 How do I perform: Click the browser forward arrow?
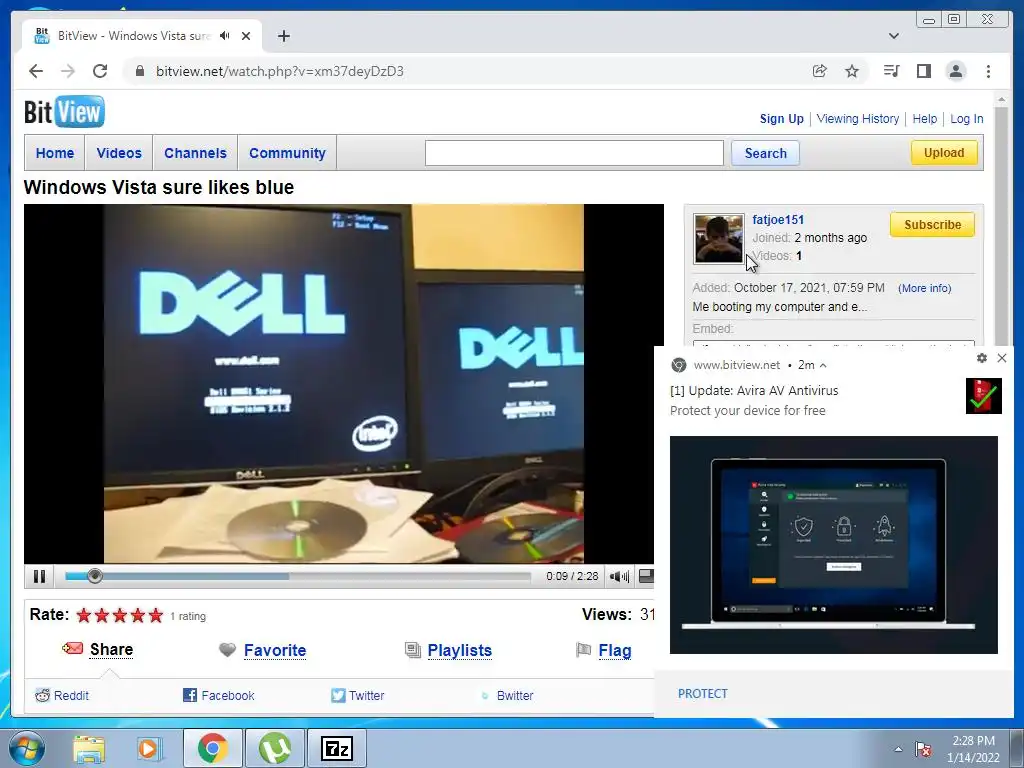click(x=68, y=71)
